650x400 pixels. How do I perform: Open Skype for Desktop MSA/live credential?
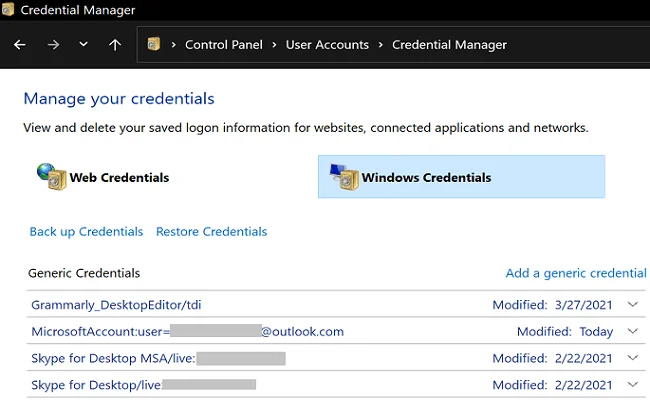pyautogui.click(x=158, y=358)
